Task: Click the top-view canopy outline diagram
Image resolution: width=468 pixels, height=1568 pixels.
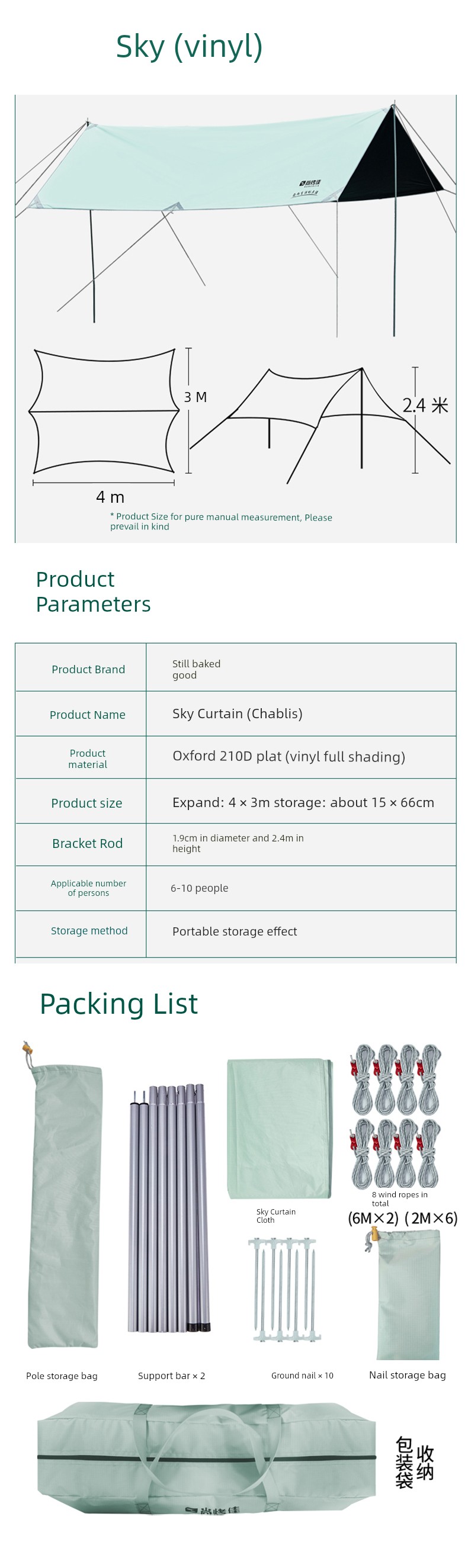Action: point(104,412)
